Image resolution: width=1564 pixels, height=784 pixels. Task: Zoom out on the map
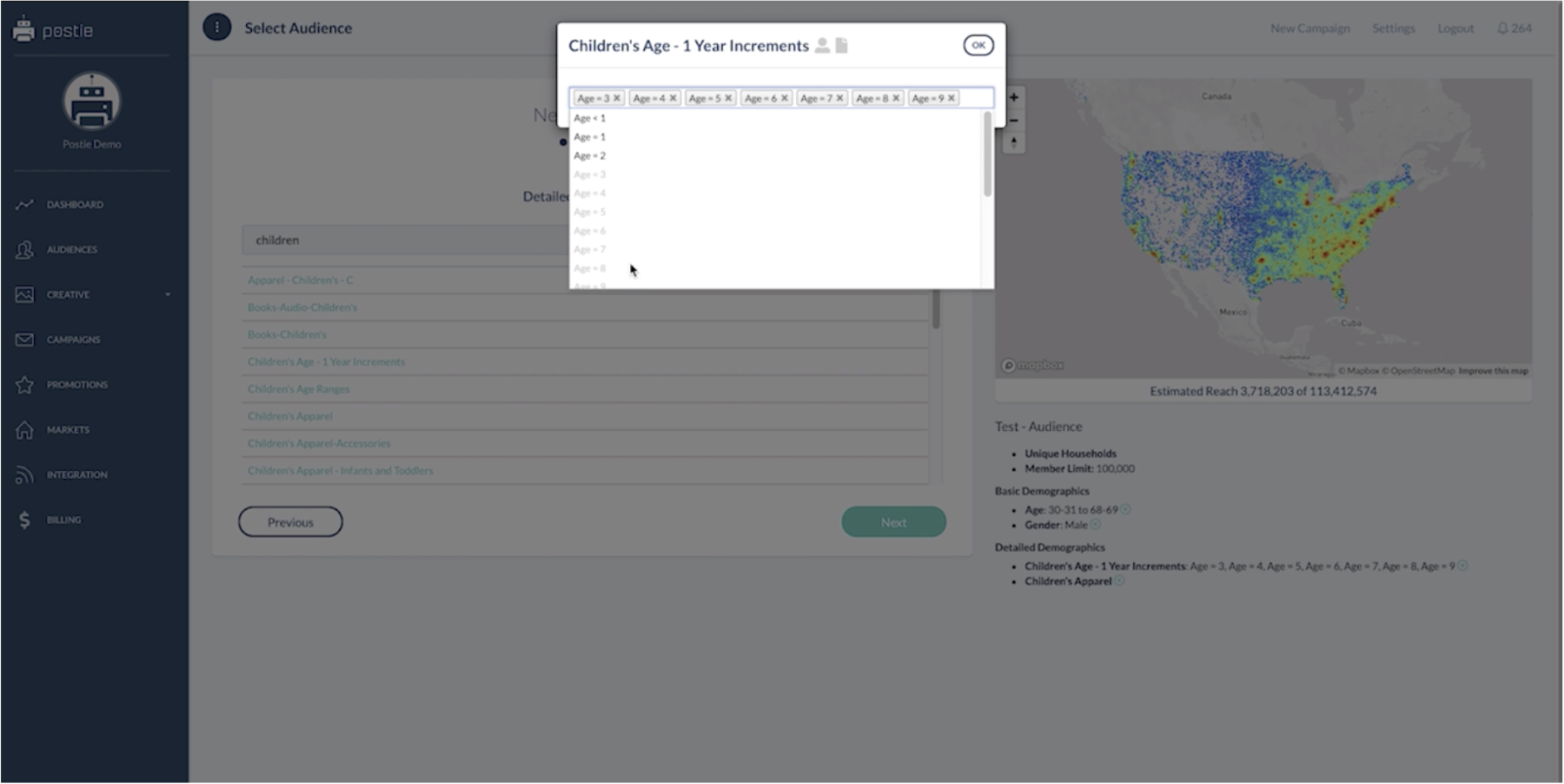pyautogui.click(x=1014, y=120)
